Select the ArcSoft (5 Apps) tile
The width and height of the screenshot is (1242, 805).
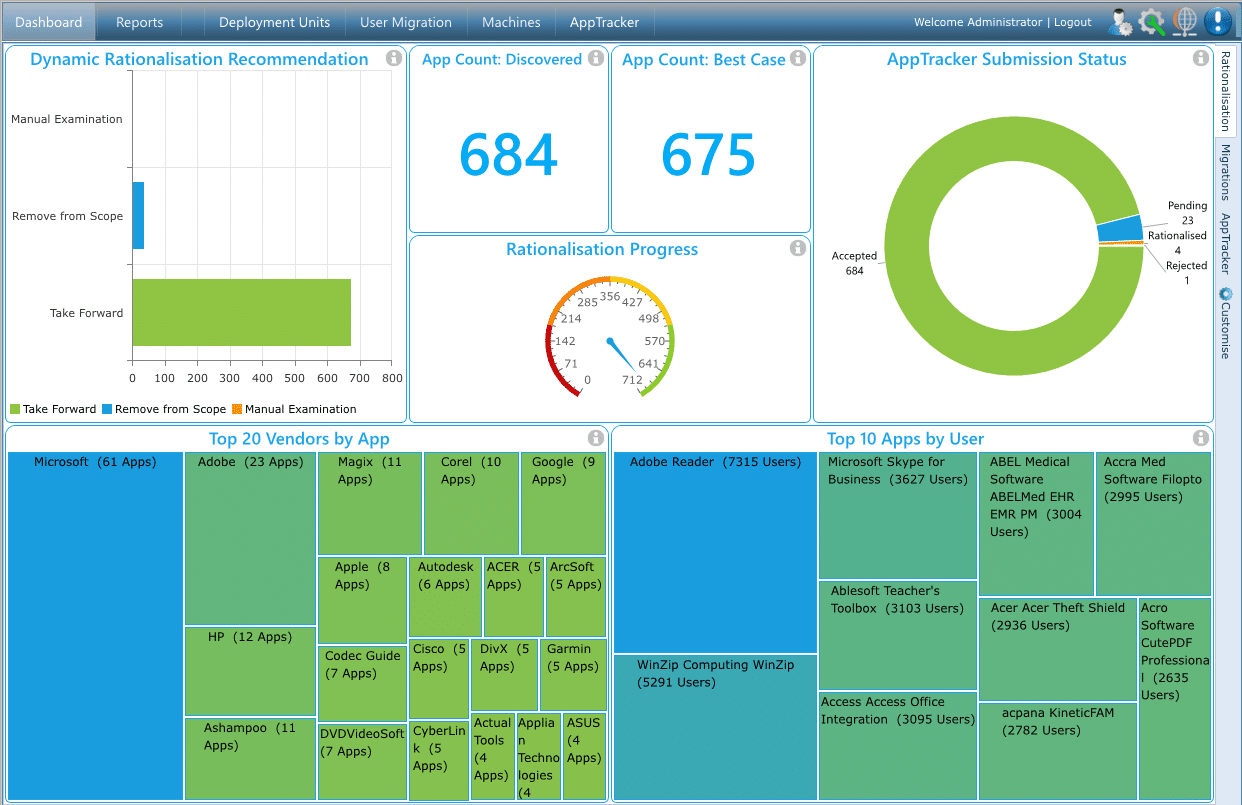pyautogui.click(x=576, y=597)
